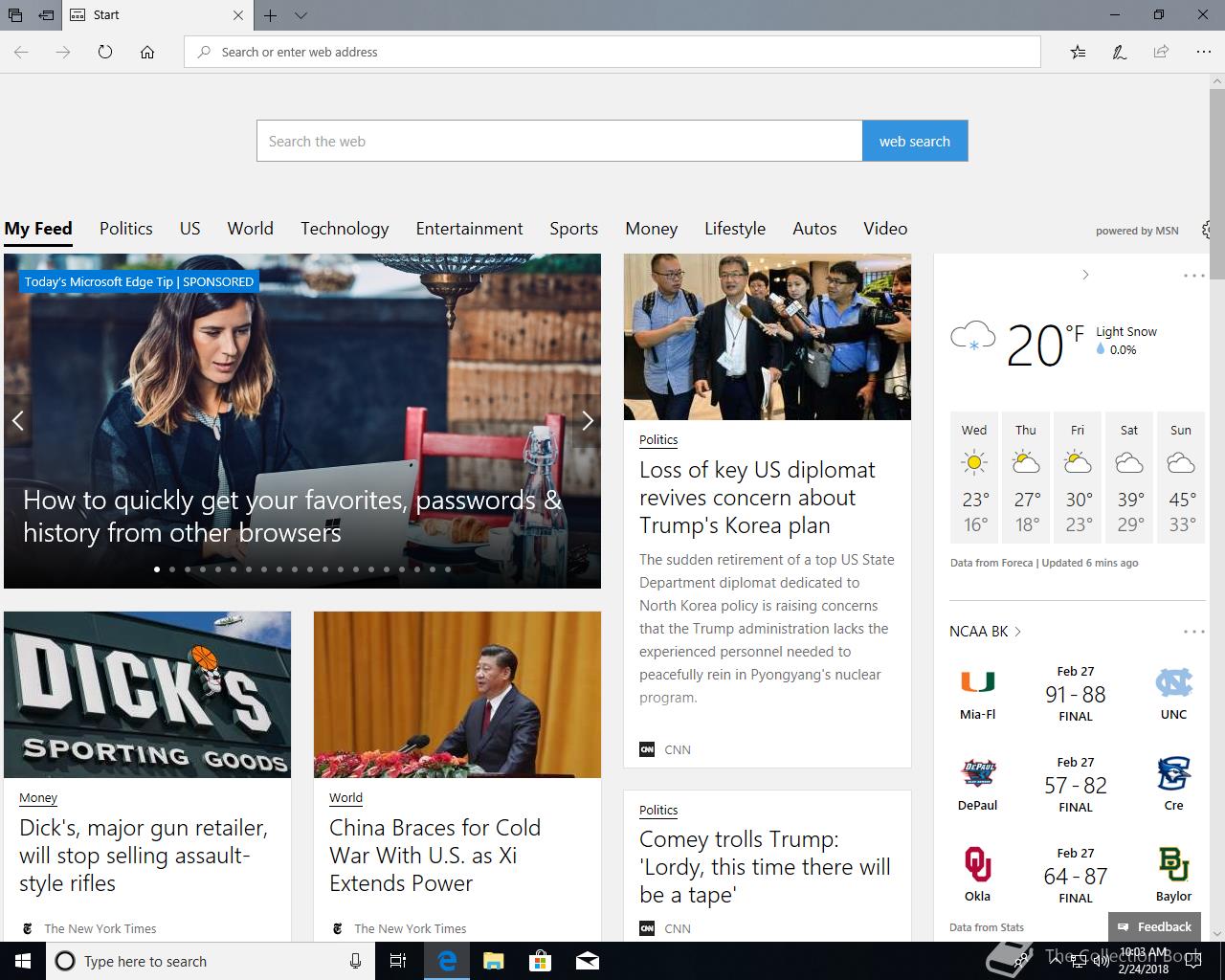
Task: Select the Wed forecast column
Action: tap(974, 478)
